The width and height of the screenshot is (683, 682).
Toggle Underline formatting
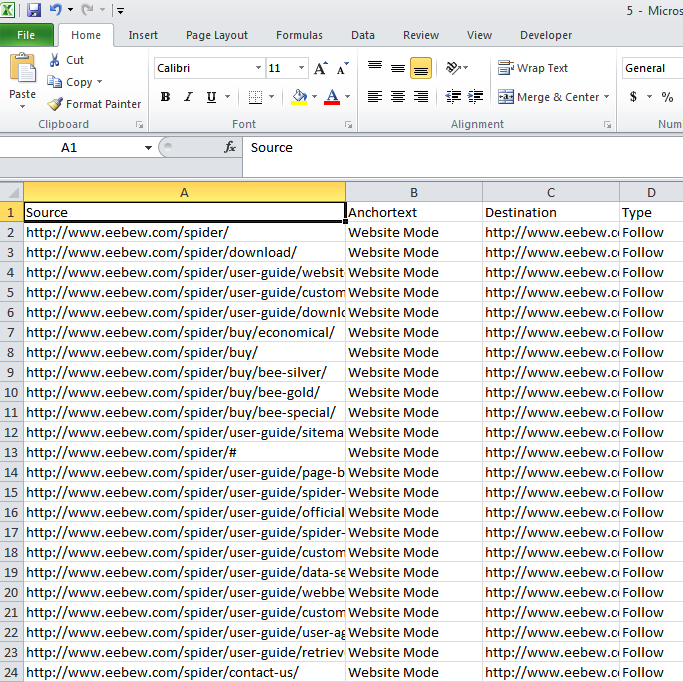(x=211, y=97)
